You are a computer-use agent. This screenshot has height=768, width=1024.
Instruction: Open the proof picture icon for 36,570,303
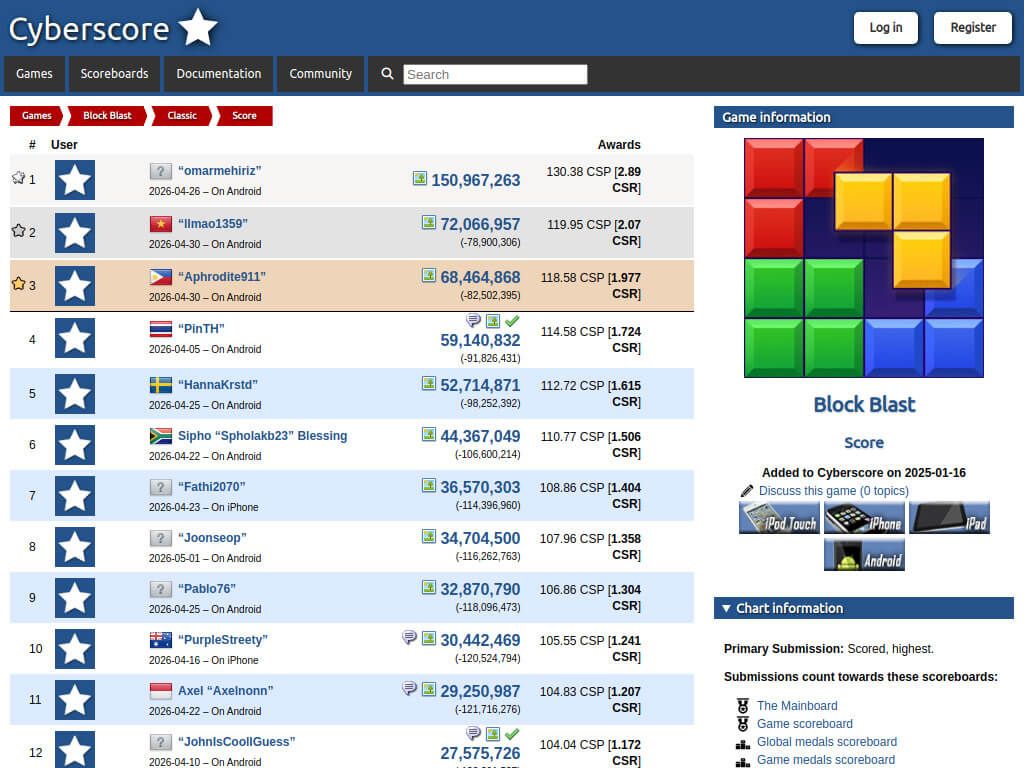[429, 485]
